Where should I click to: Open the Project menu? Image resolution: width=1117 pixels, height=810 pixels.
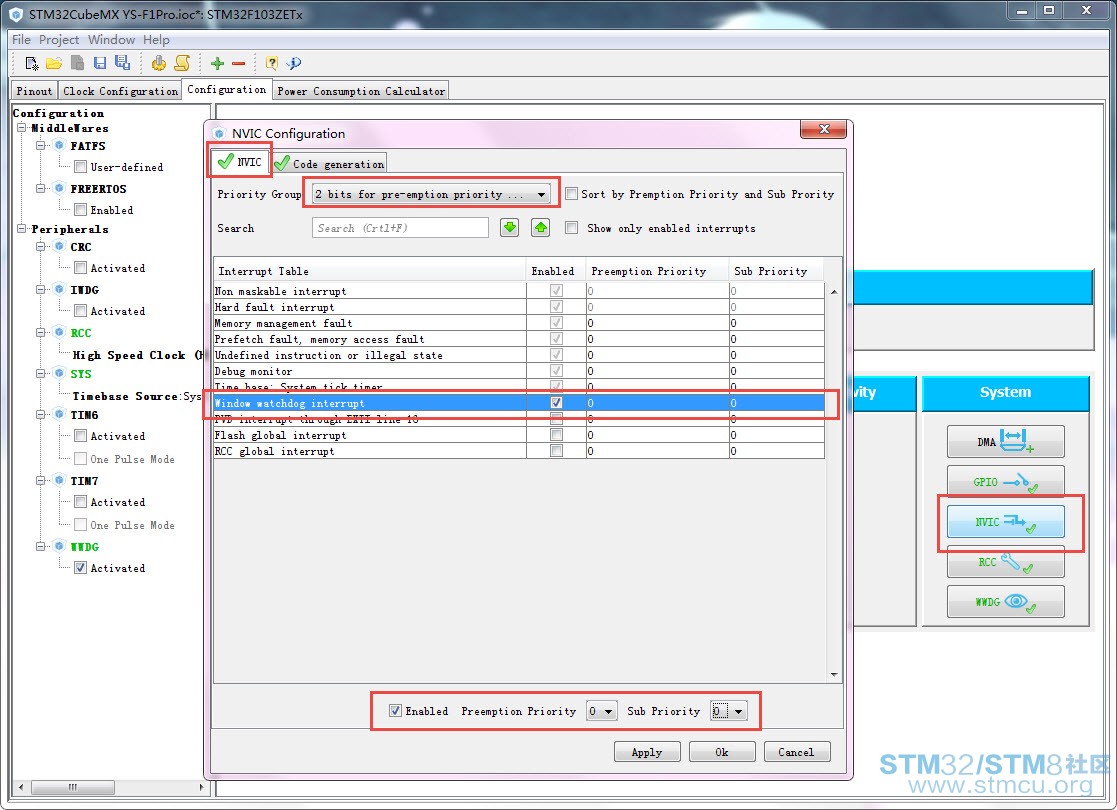click(x=59, y=39)
